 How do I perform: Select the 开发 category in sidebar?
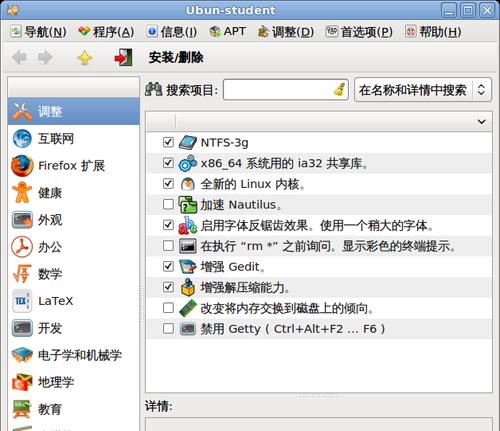[x=73, y=328]
